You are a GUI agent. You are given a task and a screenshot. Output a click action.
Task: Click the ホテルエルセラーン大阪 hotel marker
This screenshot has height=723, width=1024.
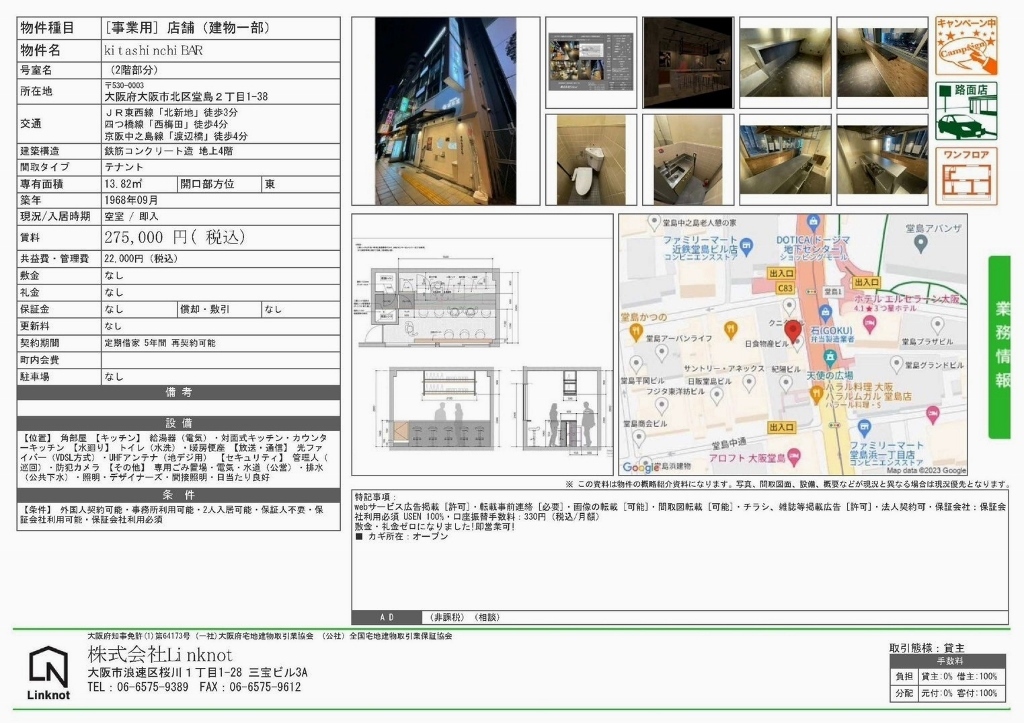870,323
